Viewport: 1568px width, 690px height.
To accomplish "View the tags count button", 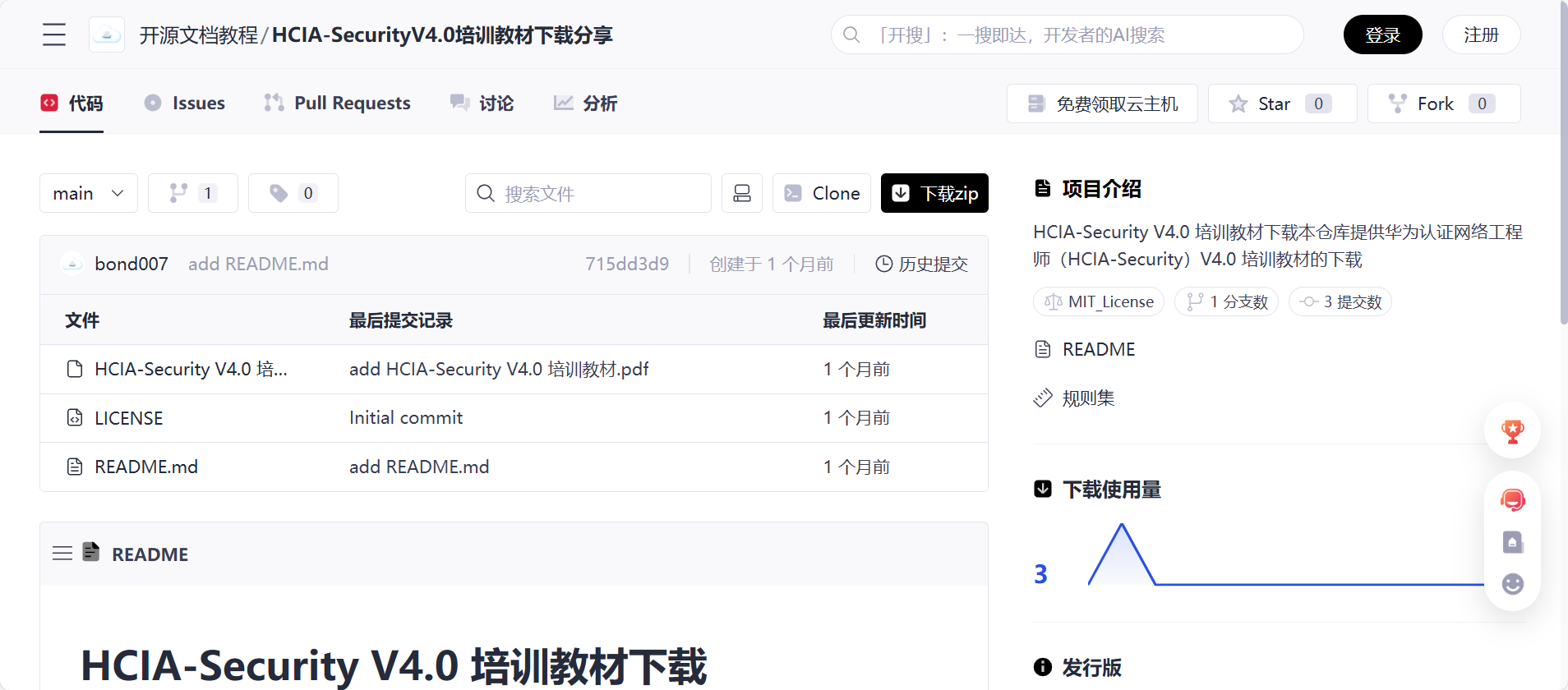I will point(293,193).
